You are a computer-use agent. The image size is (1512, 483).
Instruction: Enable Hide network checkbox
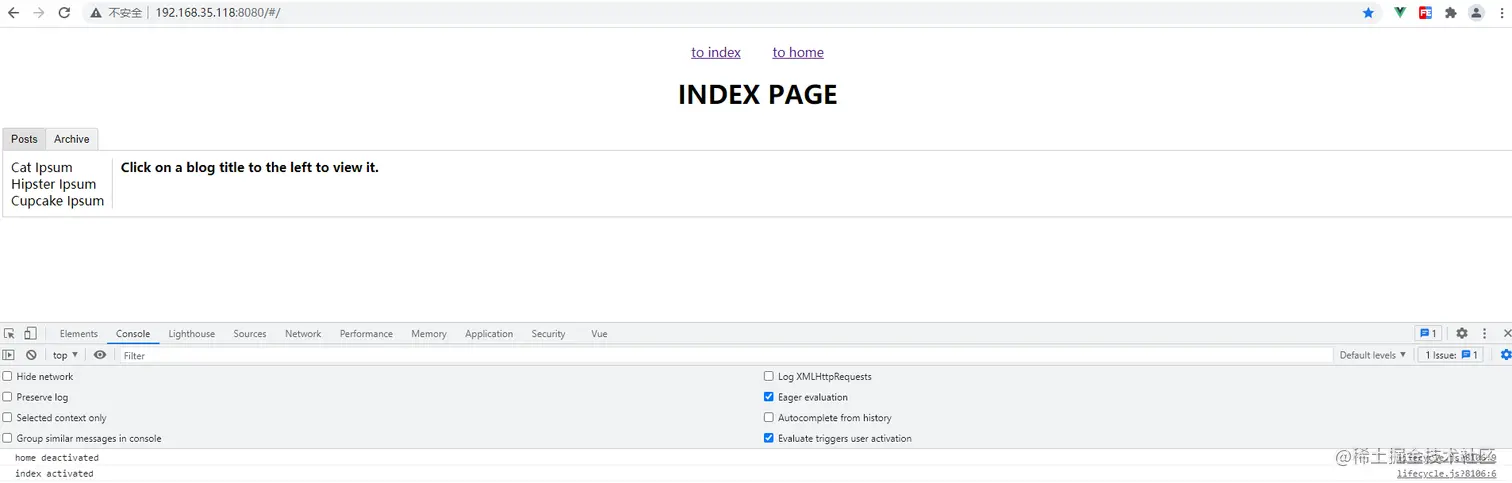pyautogui.click(x=8, y=377)
